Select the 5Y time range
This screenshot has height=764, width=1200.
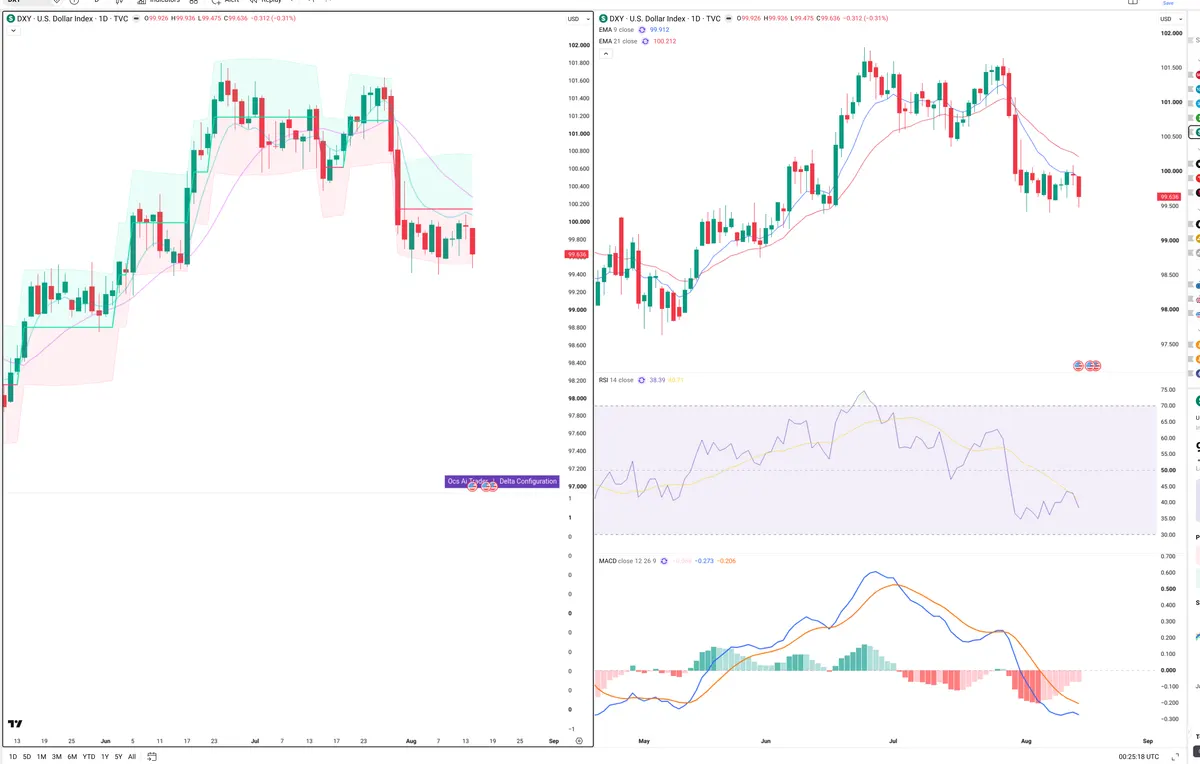tap(118, 757)
